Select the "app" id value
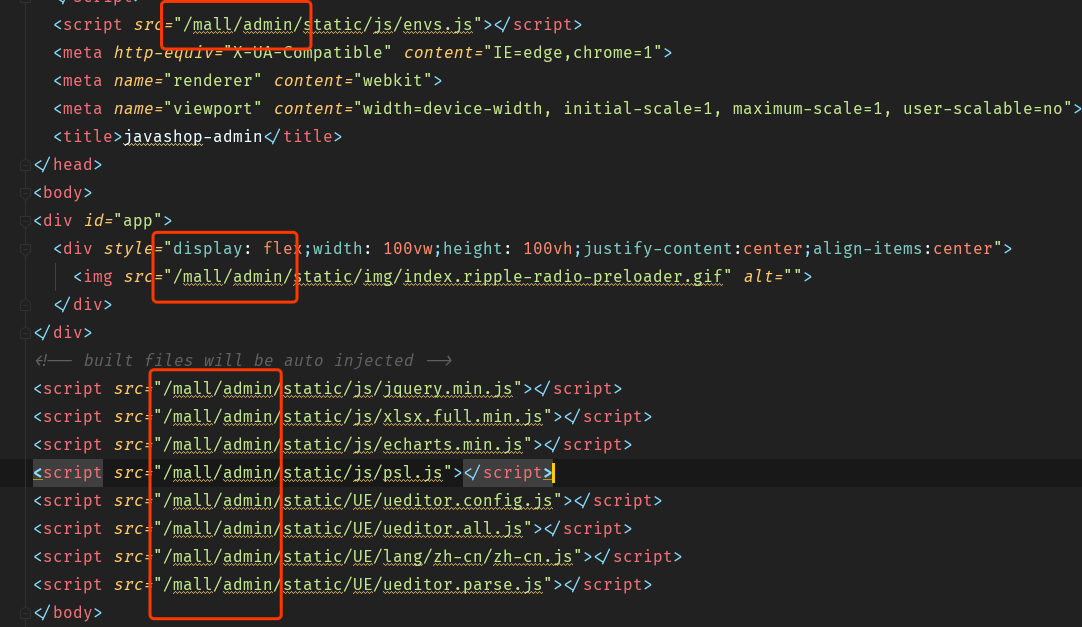 [138, 221]
